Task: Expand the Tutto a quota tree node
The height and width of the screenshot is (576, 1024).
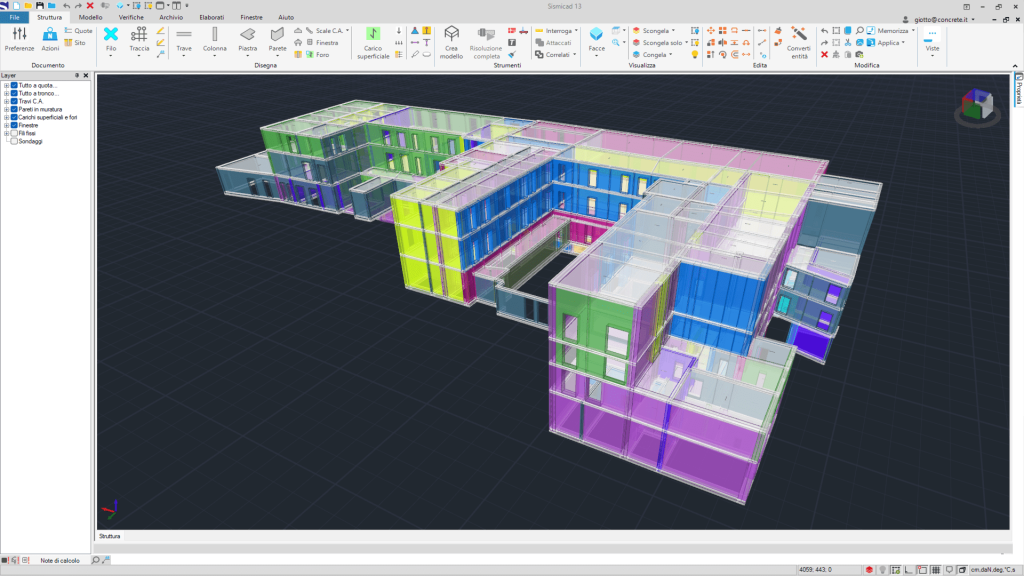Action: [7, 86]
